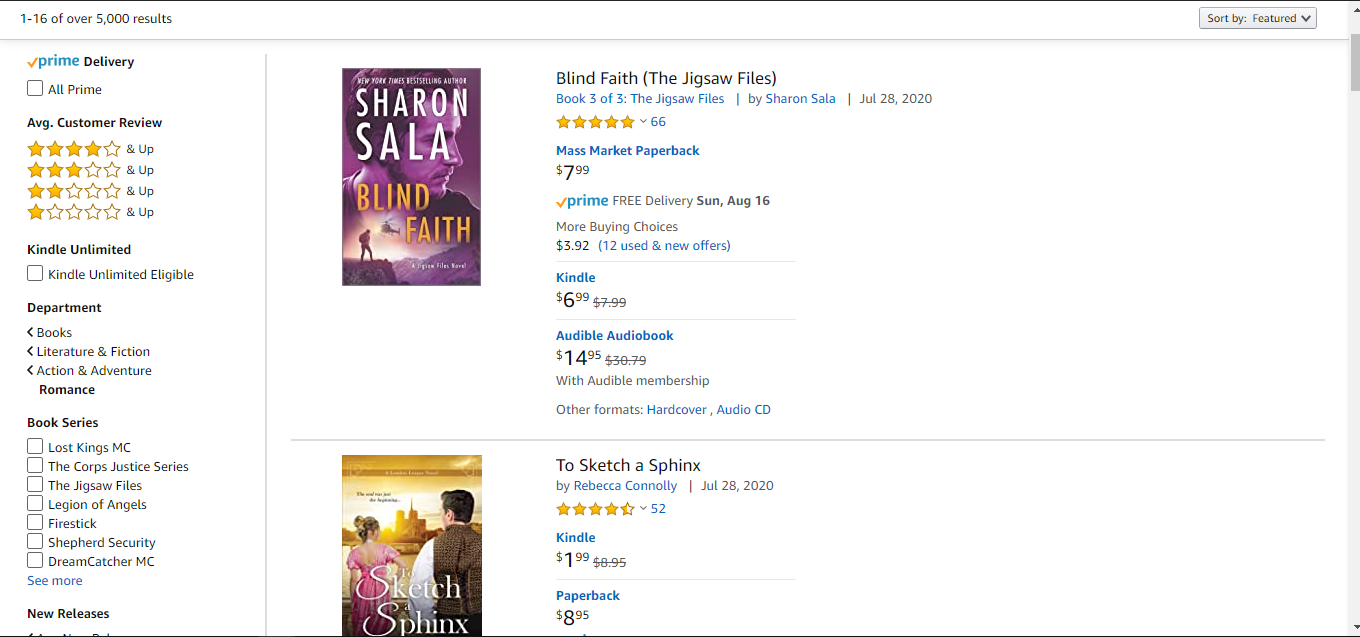Expand Blind Faith ratings popover arrow

click(643, 122)
